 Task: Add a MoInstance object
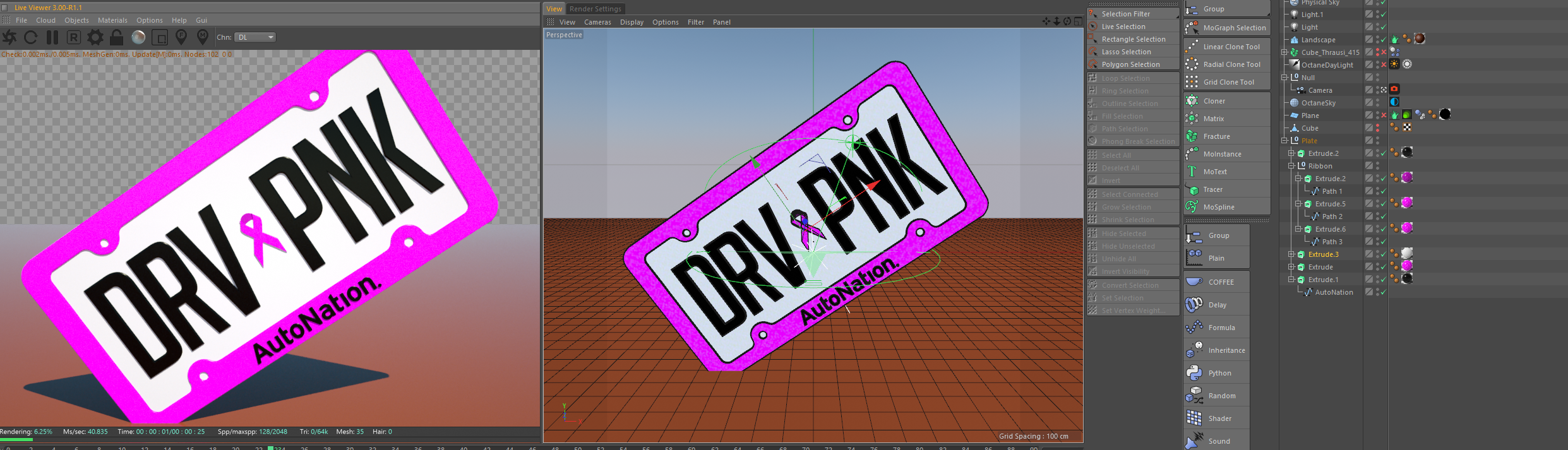[x=1226, y=154]
